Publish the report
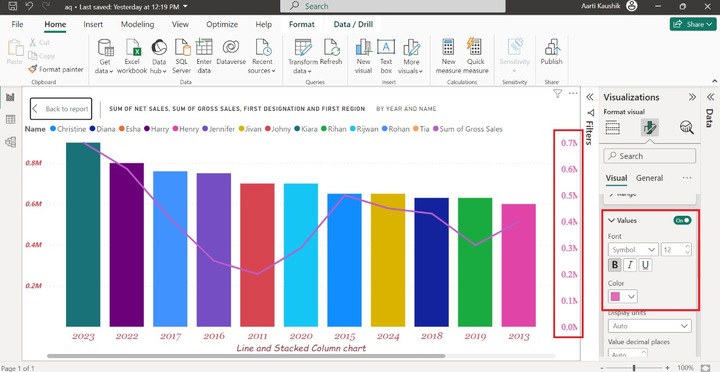 [x=551, y=52]
